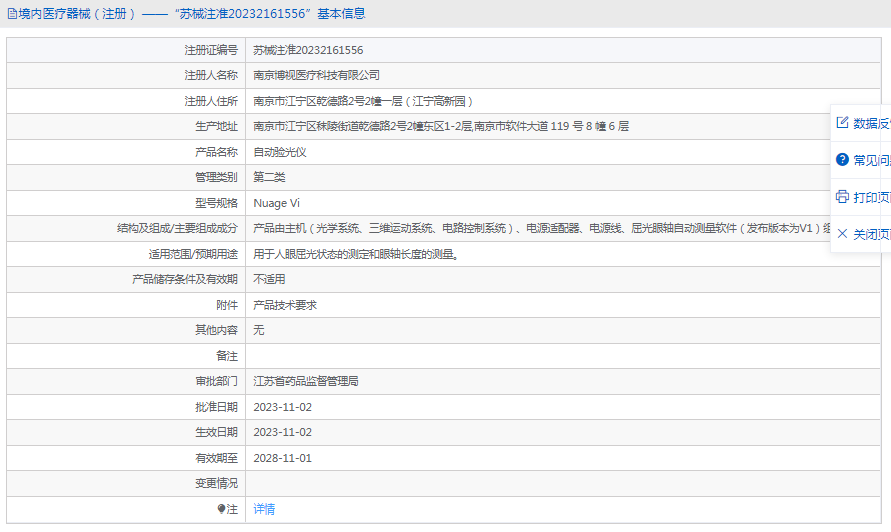
Task: Click the 产品储存条件及有效期 row label
Action: pyautogui.click(x=185, y=279)
